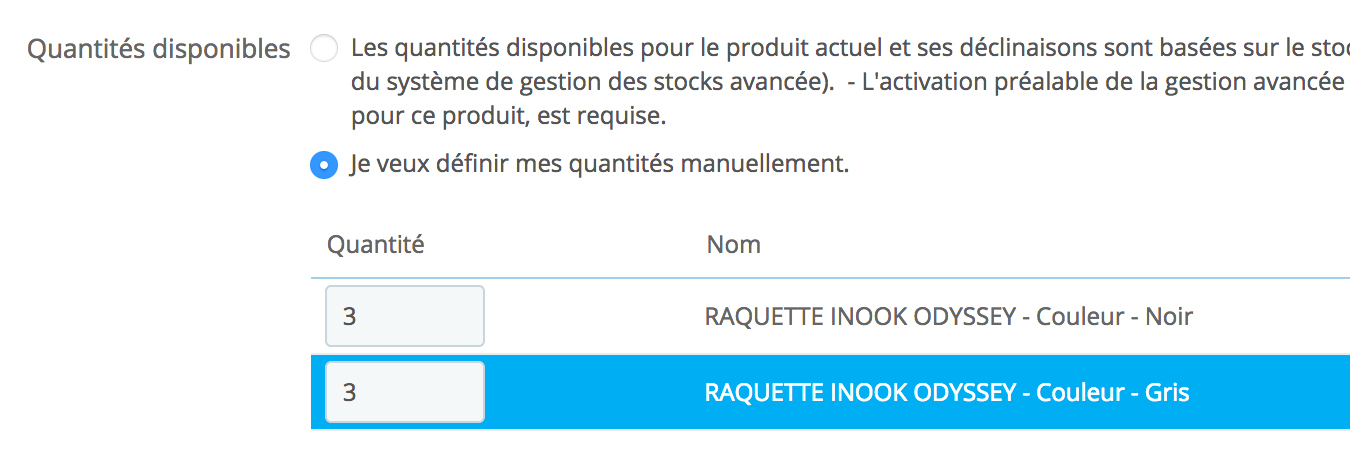Viewport: 1350px width, 456px height.
Task: Click the Quantité column header
Action: point(376,244)
